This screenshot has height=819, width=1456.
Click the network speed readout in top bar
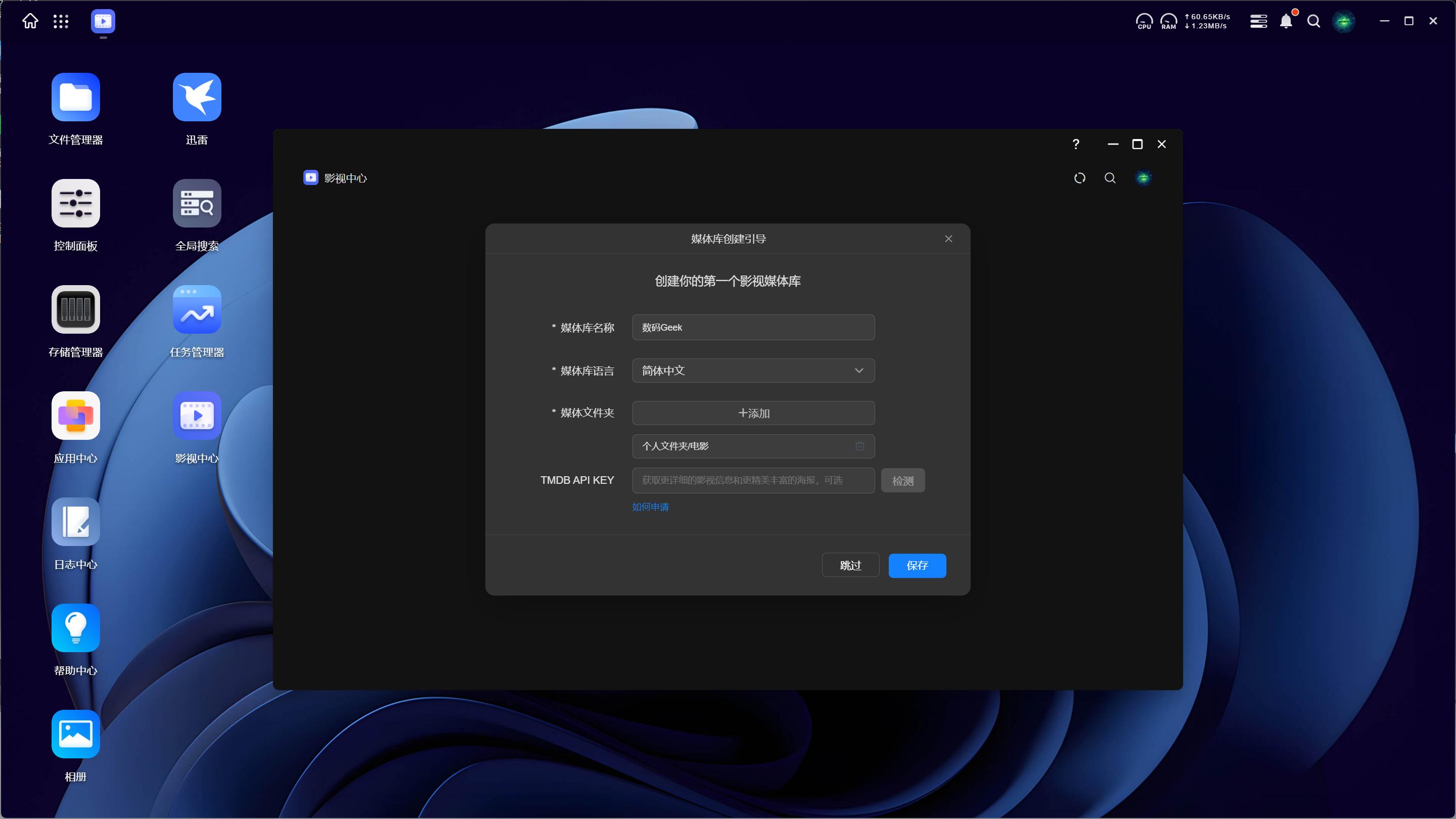point(1206,21)
